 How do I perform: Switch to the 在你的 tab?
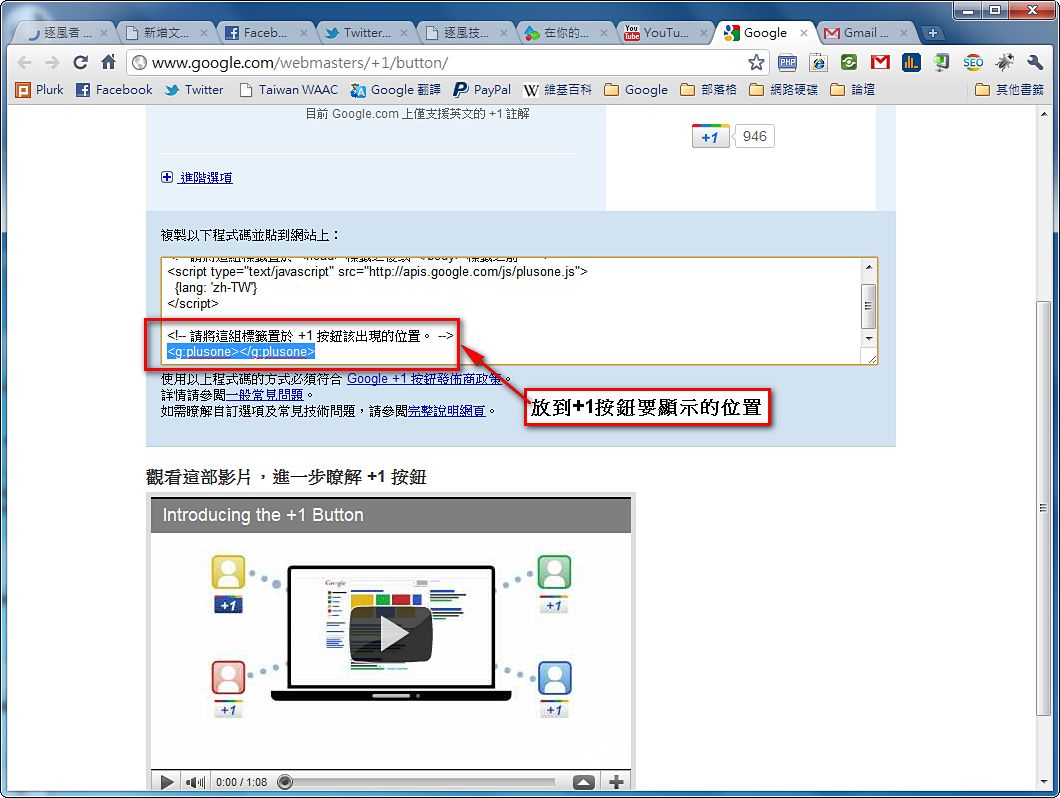[565, 32]
